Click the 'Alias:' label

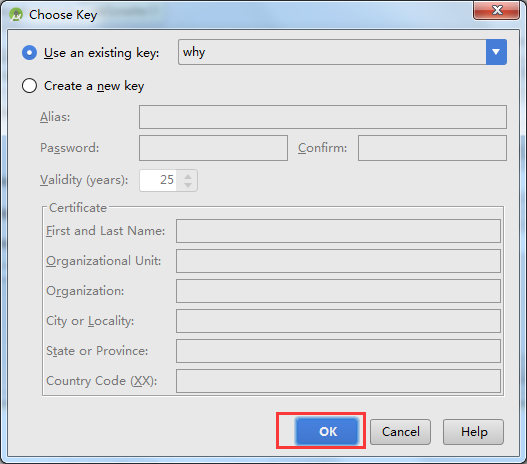click(55, 117)
